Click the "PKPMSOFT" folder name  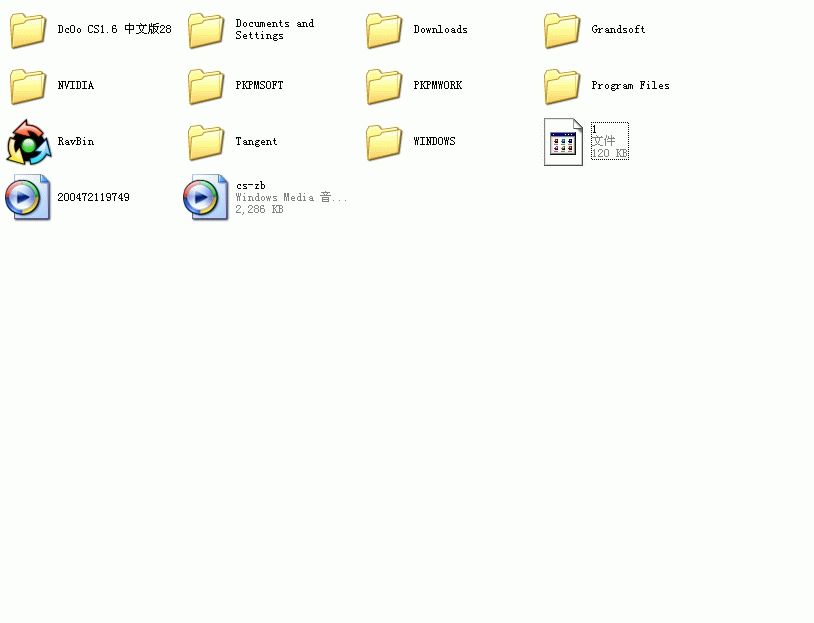coord(260,85)
